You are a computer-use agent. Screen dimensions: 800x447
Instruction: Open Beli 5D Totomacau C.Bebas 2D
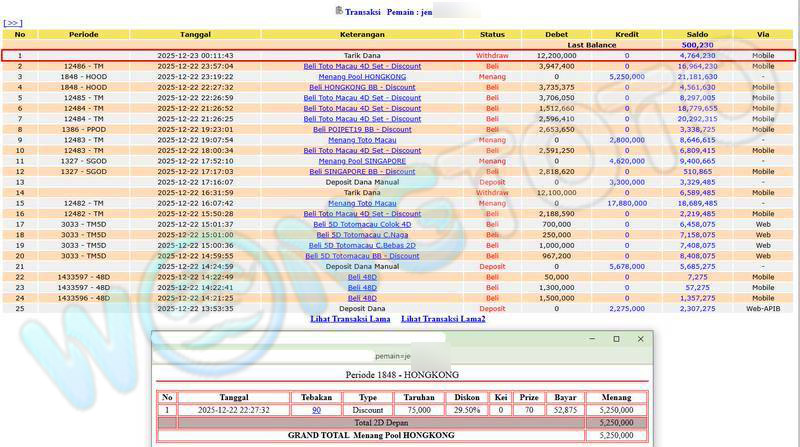point(362,246)
